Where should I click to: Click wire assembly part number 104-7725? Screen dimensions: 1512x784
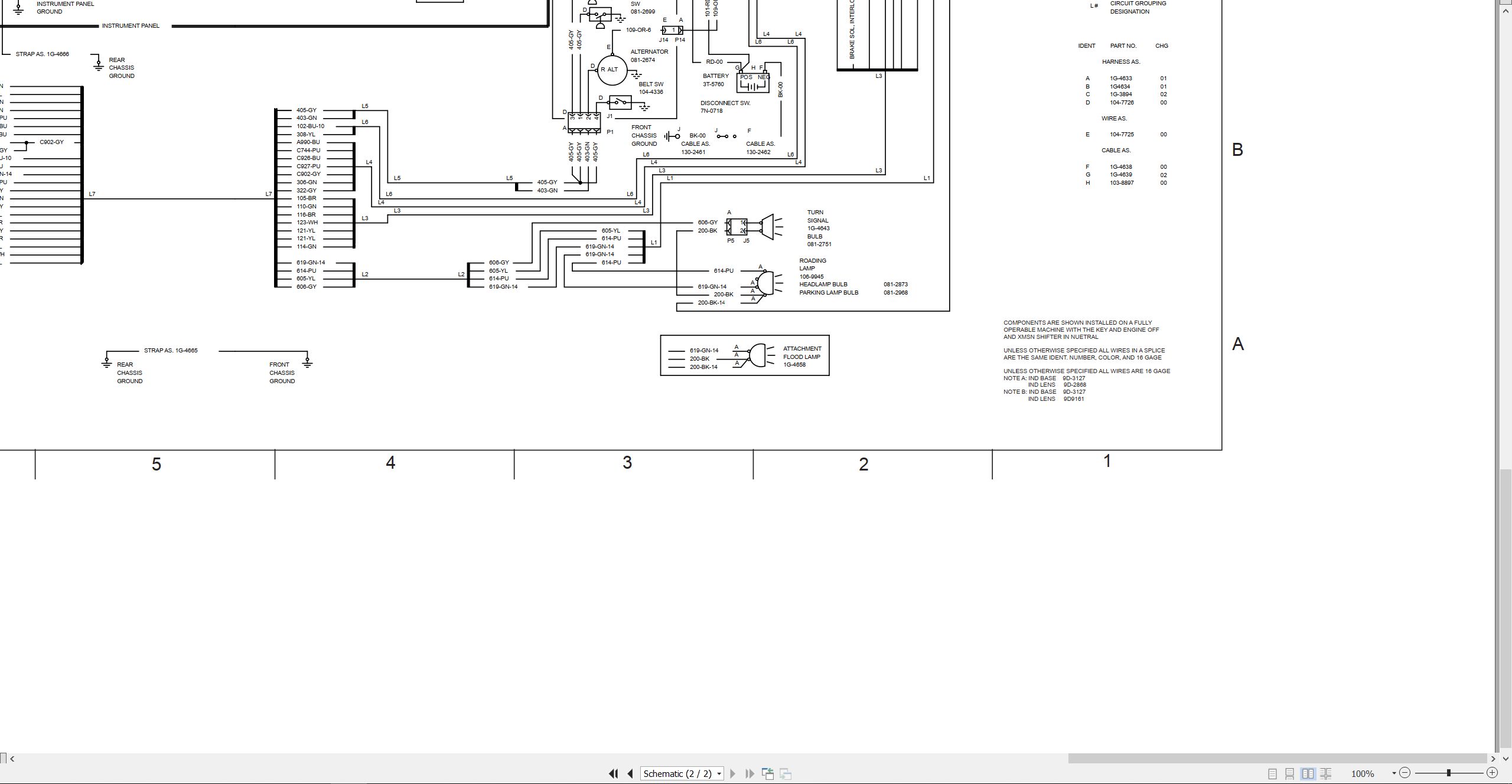[1122, 134]
